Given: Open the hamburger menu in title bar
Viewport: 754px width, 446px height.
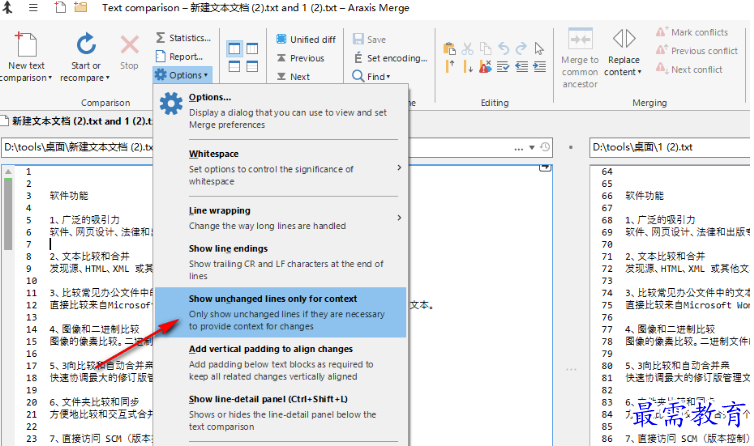Looking at the screenshot, I should click(33, 8).
